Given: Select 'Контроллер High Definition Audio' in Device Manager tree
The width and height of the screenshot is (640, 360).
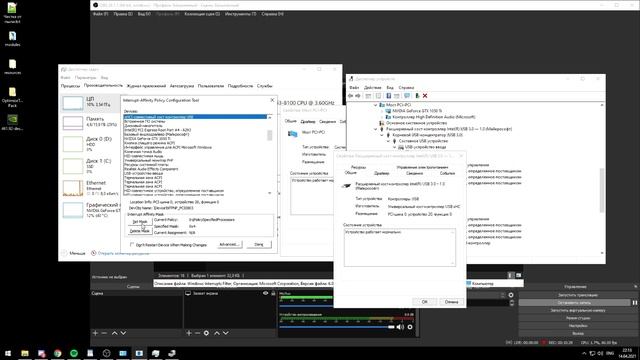Looking at the screenshot, I should pos(433,117).
